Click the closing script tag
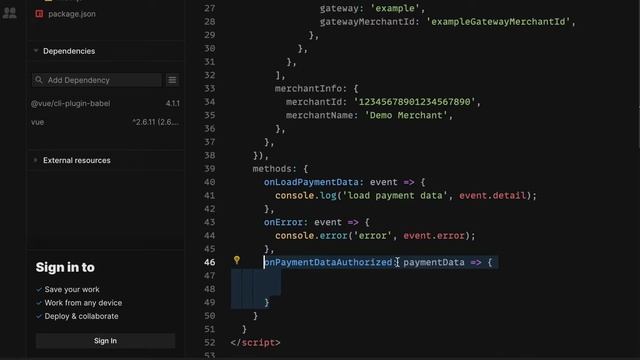This screenshot has width=640, height=360. (x=256, y=342)
